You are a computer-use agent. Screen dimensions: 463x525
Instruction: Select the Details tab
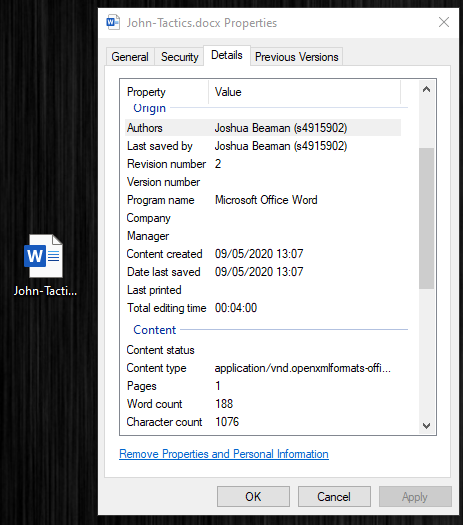[227, 55]
